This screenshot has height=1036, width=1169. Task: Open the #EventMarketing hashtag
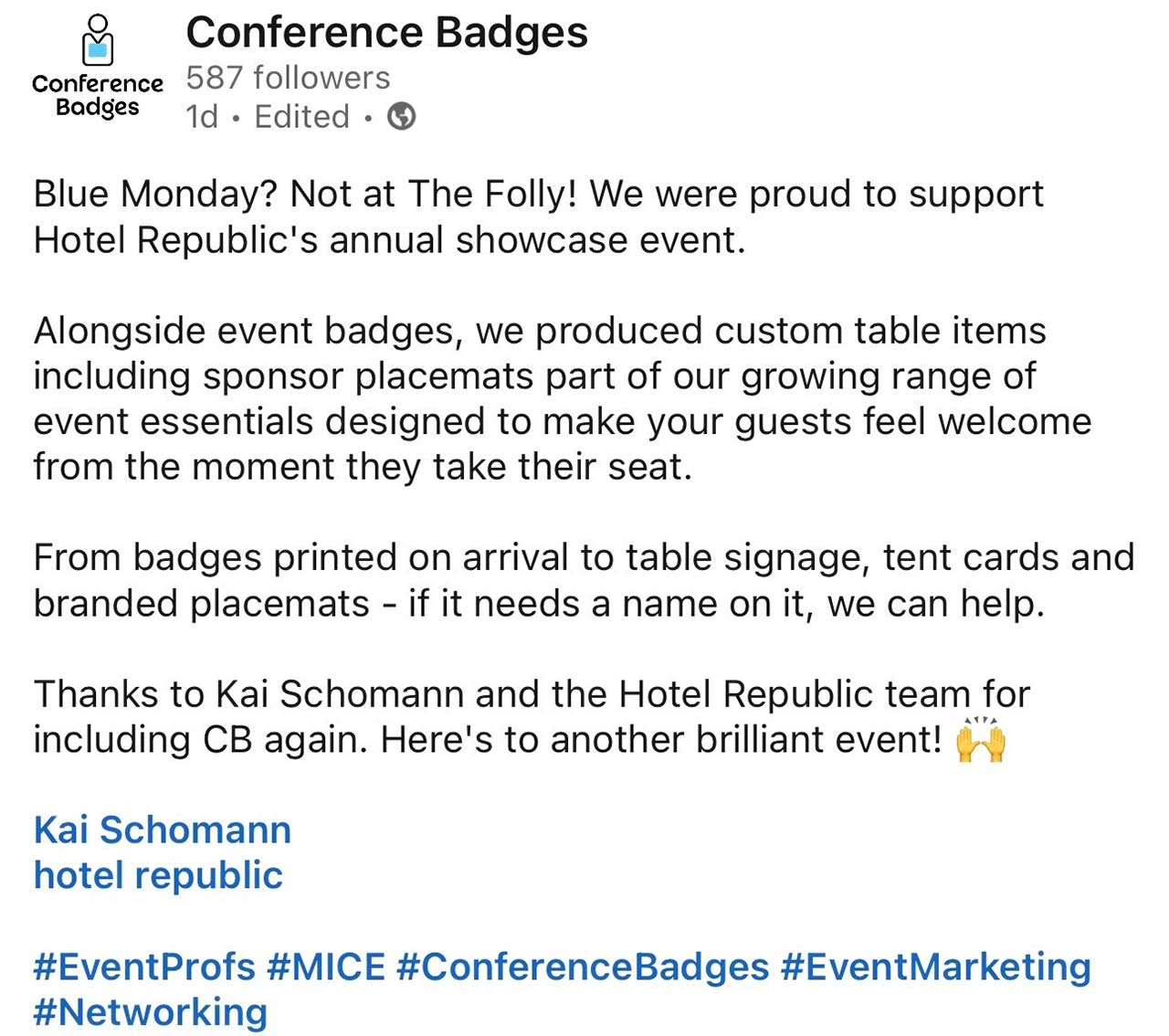coord(935,967)
